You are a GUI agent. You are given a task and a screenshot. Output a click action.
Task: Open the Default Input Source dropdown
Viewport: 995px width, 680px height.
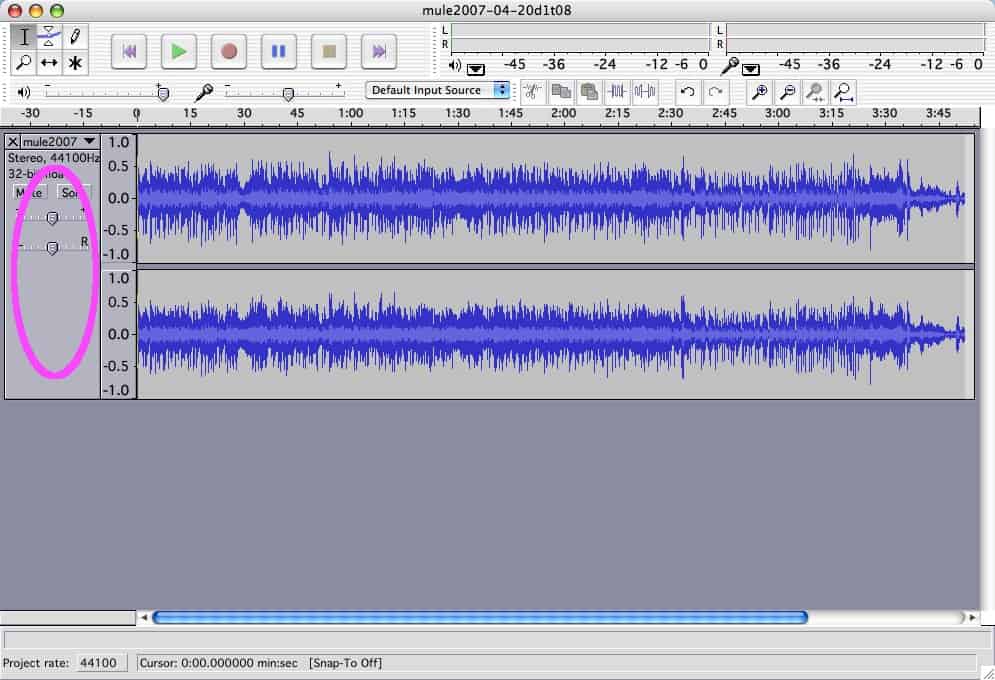point(439,90)
